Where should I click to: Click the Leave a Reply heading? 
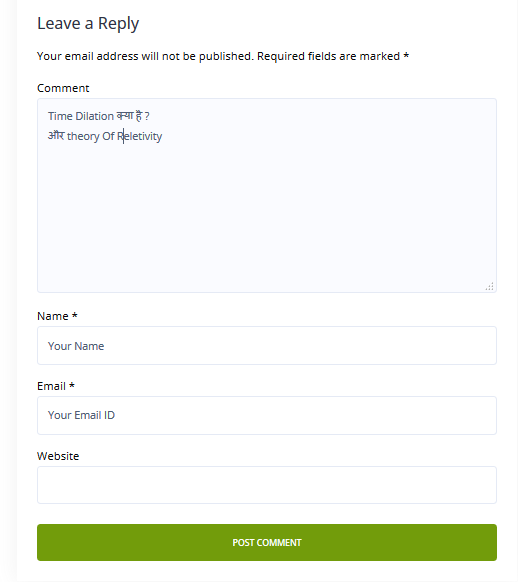pyautogui.click(x=88, y=23)
